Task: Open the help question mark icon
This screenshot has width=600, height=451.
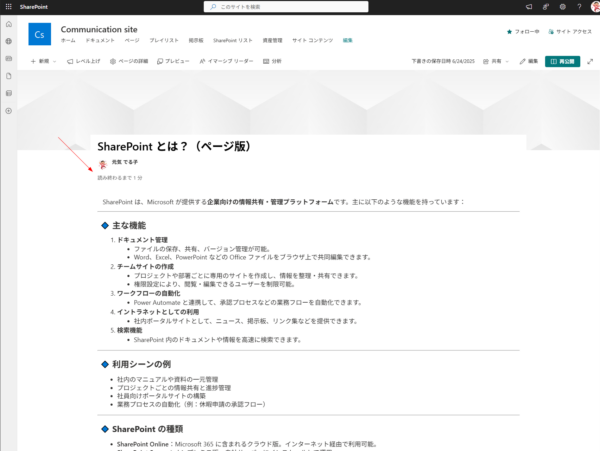Action: tap(579, 7)
